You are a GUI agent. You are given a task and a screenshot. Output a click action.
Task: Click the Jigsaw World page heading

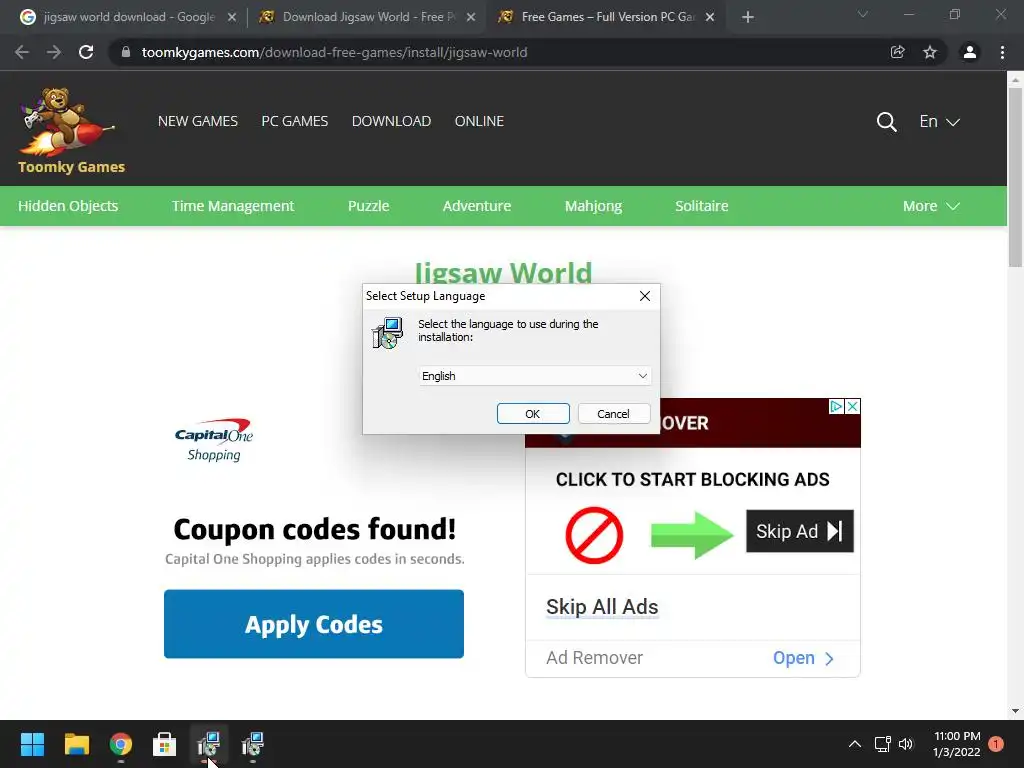504,272
